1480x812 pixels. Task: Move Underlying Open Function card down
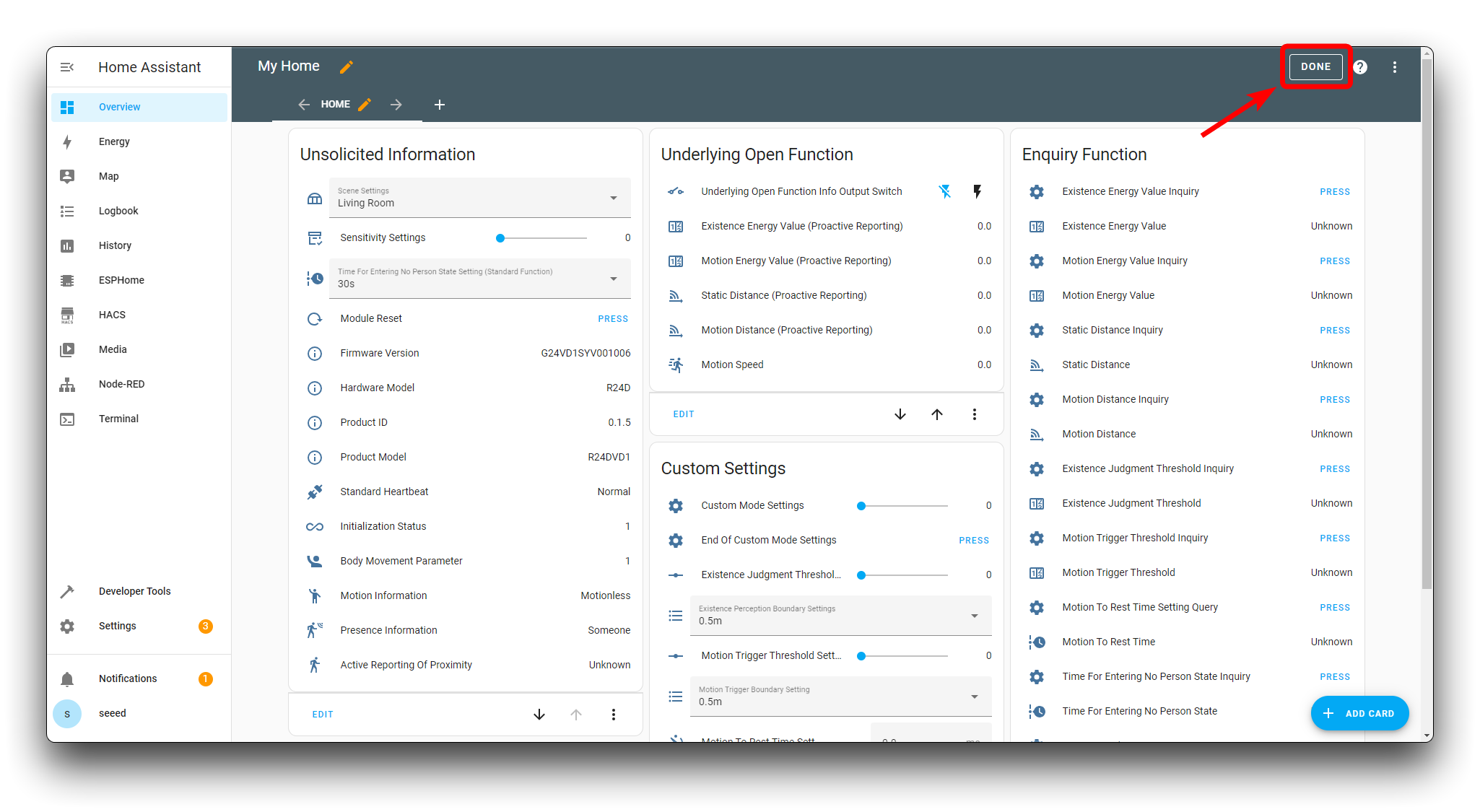[900, 414]
